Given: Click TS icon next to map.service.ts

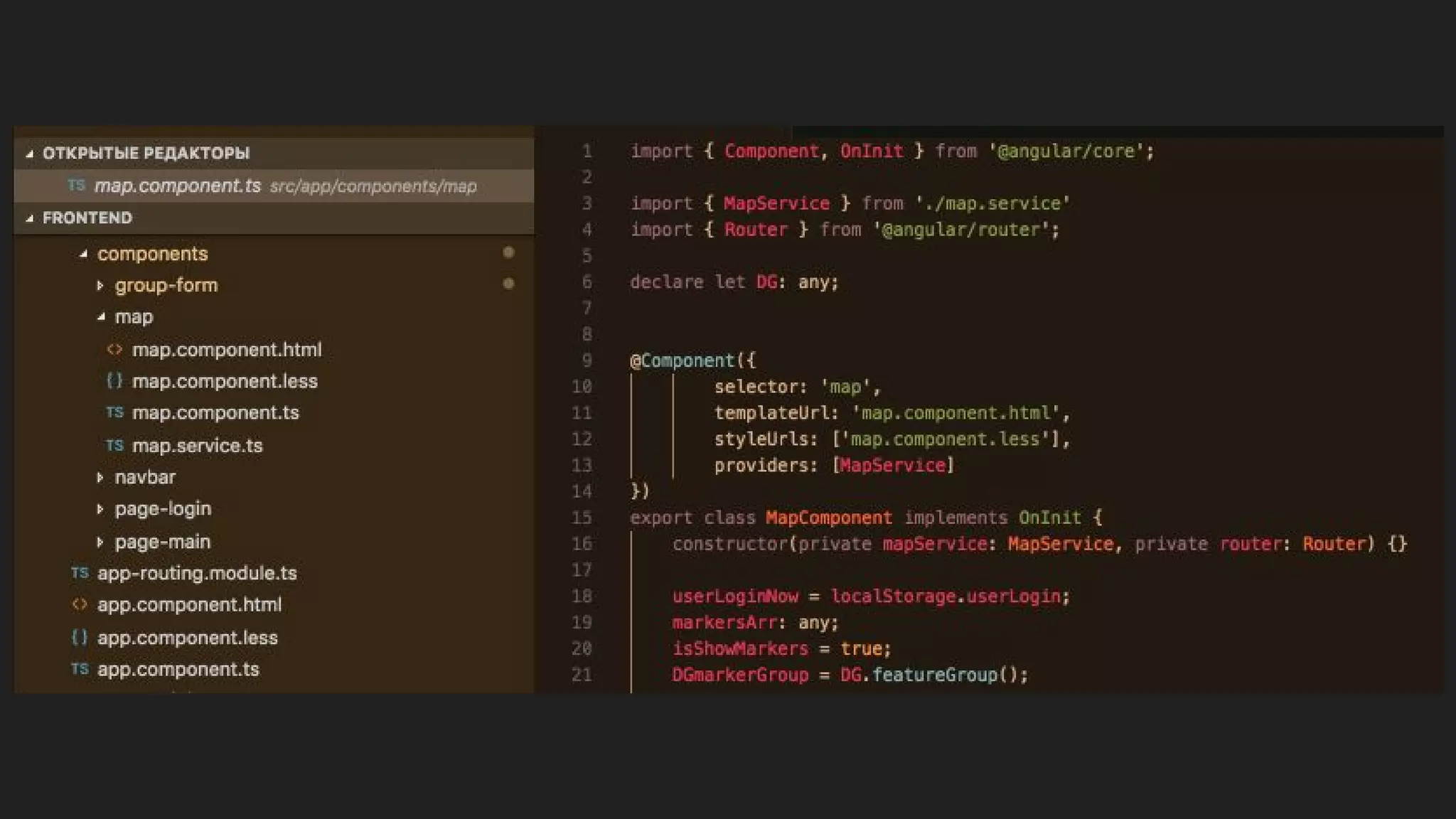Looking at the screenshot, I should [x=114, y=445].
